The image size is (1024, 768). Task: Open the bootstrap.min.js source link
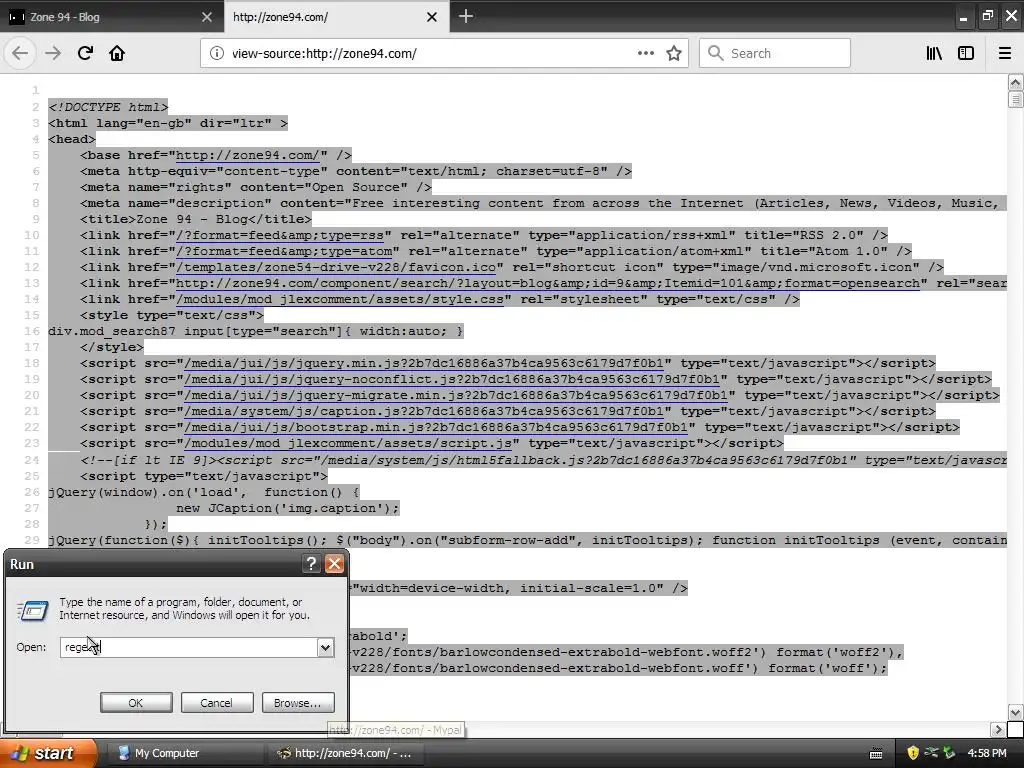(436, 427)
